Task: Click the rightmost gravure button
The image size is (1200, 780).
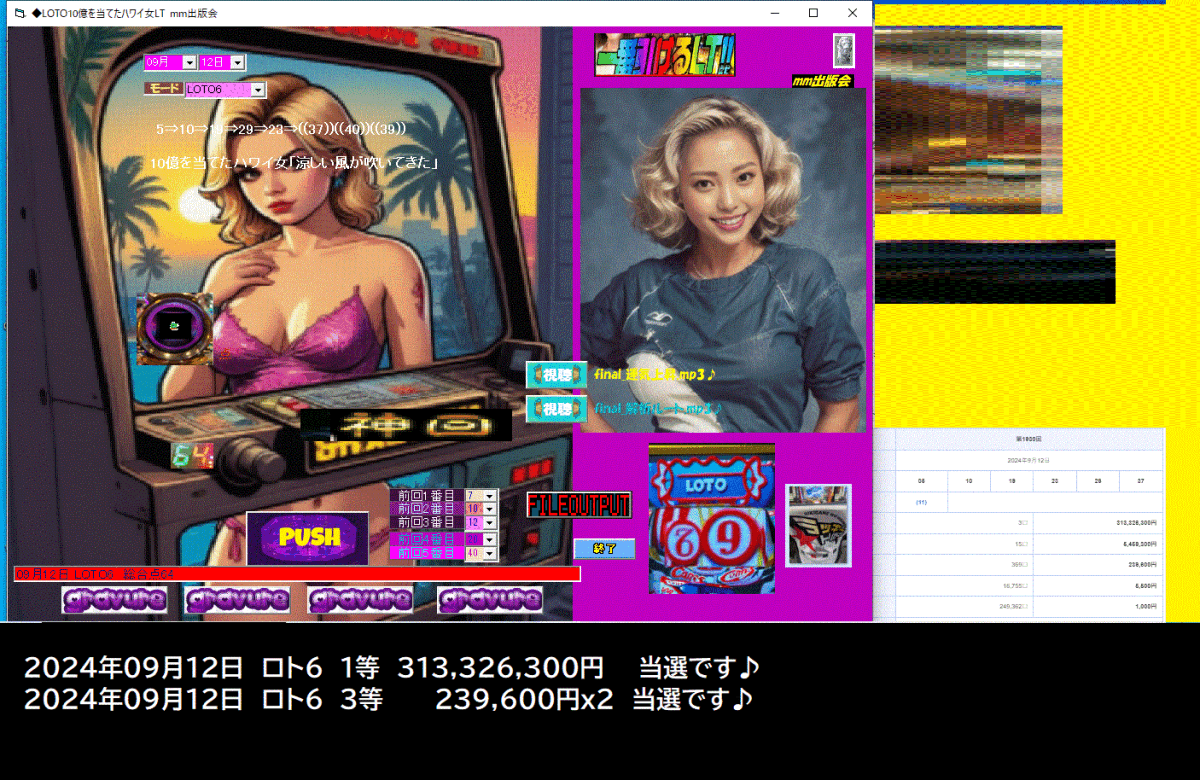Action: pos(490,600)
